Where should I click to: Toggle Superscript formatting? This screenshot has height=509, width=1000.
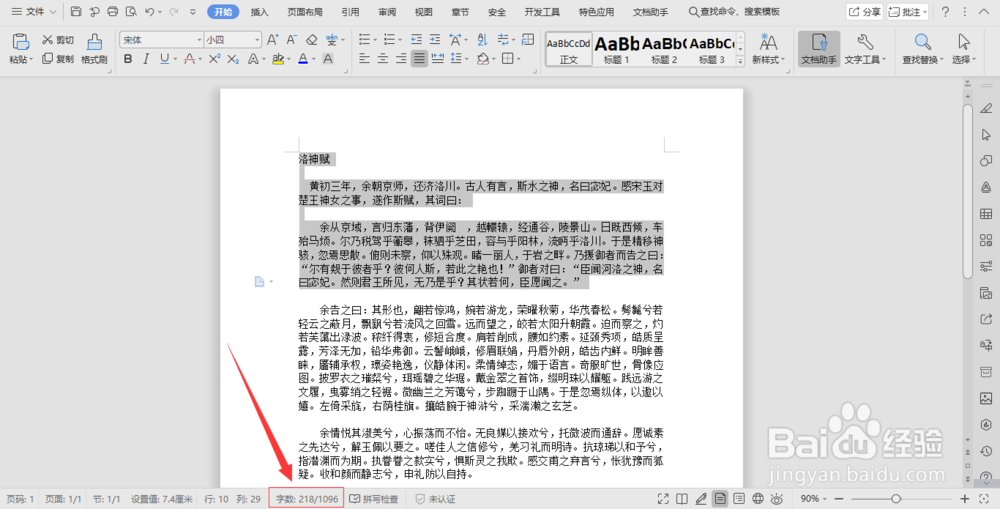[214, 59]
